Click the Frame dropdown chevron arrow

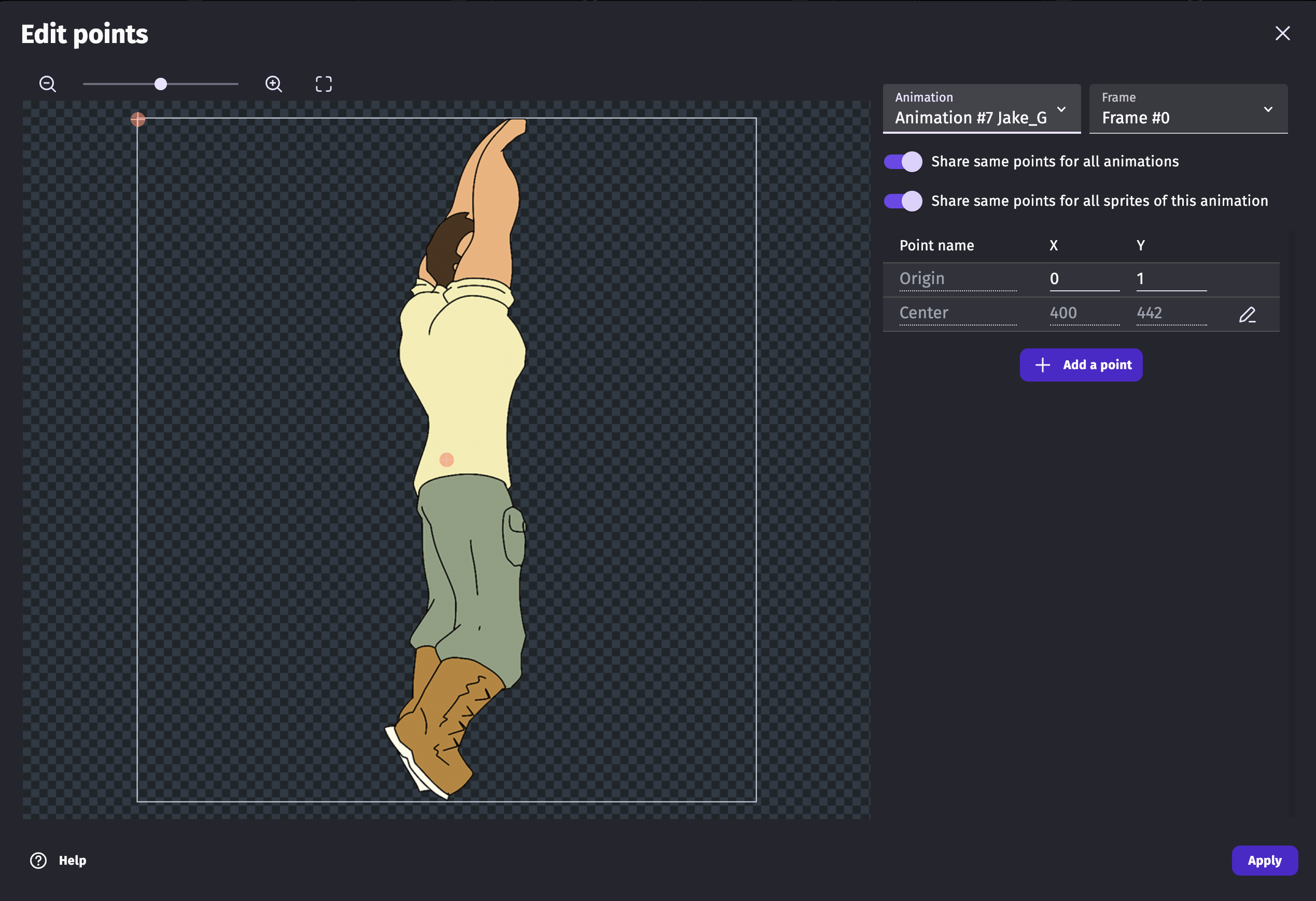pos(1268,109)
